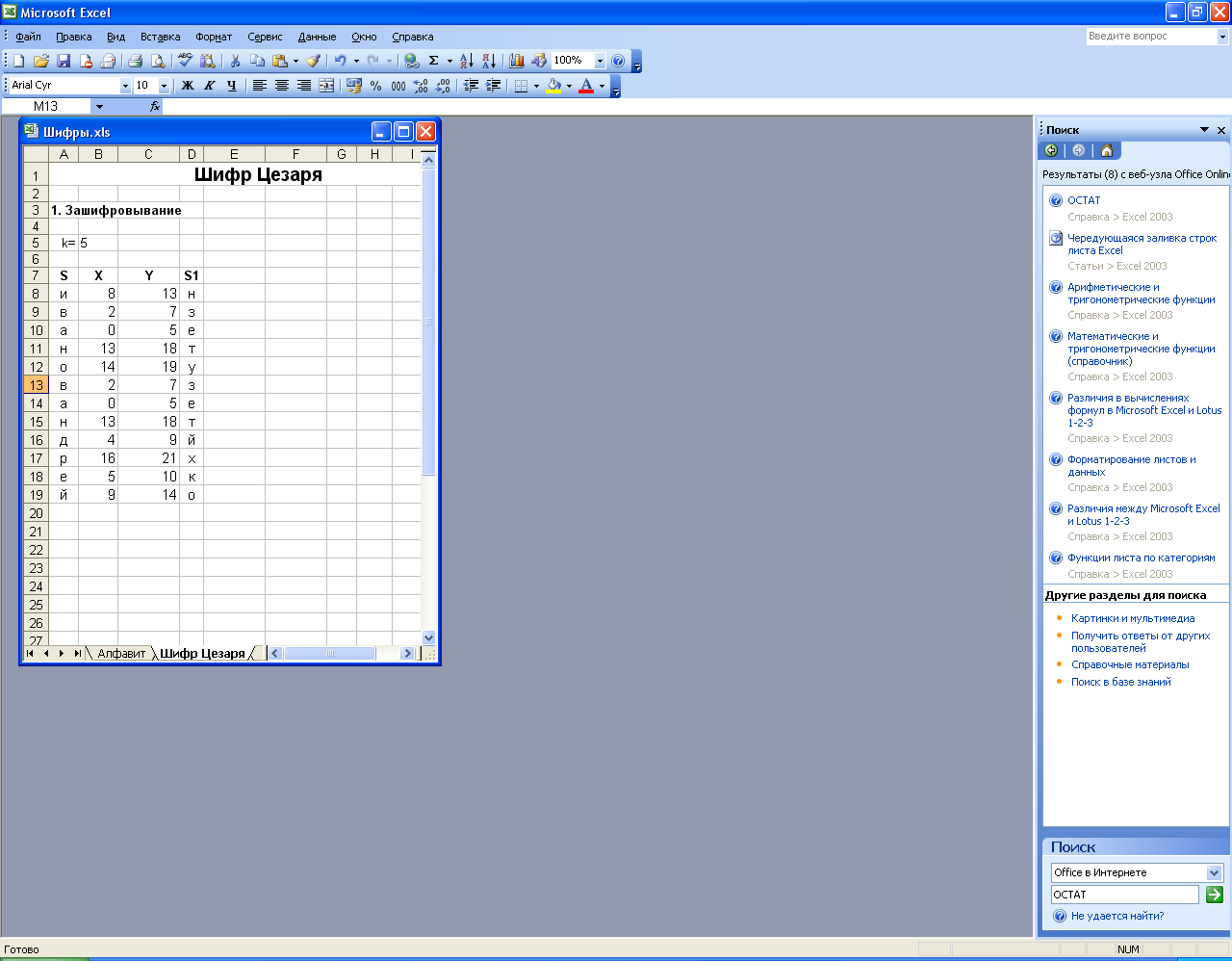The height and width of the screenshot is (961, 1232).
Task: Open the Permission icon in the toolbar
Action: point(86,61)
